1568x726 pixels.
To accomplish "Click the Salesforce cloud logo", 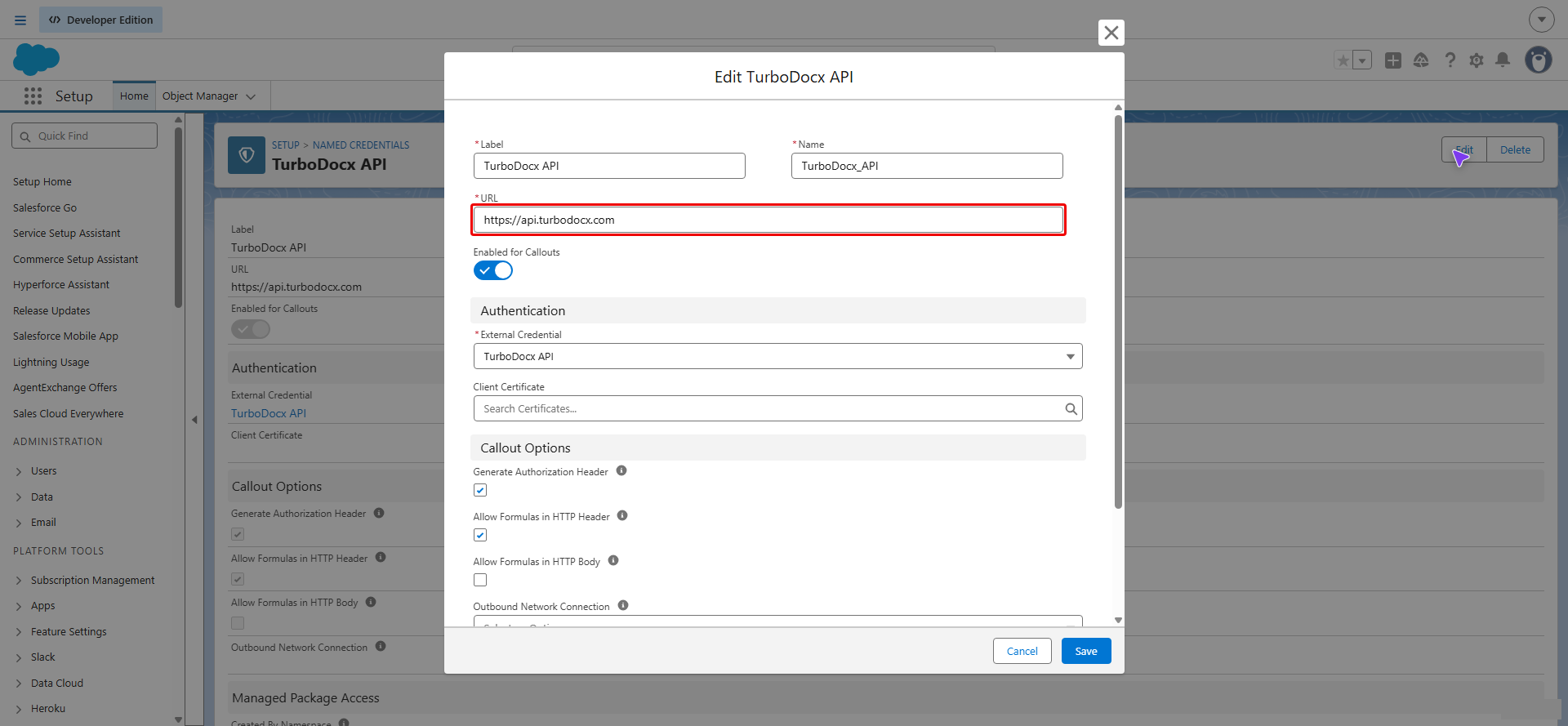I will coord(37,60).
